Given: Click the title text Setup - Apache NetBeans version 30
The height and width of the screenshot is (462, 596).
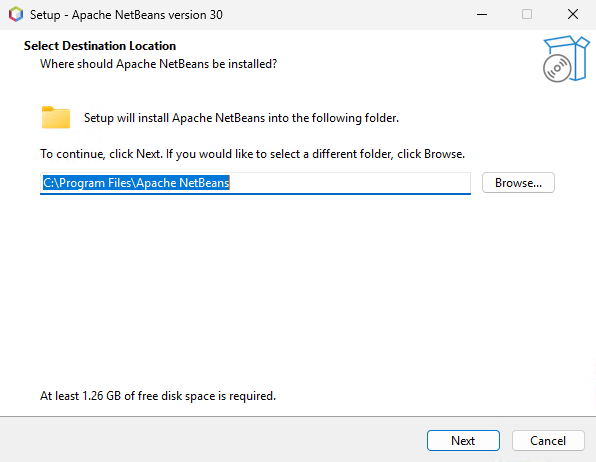Looking at the screenshot, I should [x=126, y=15].
